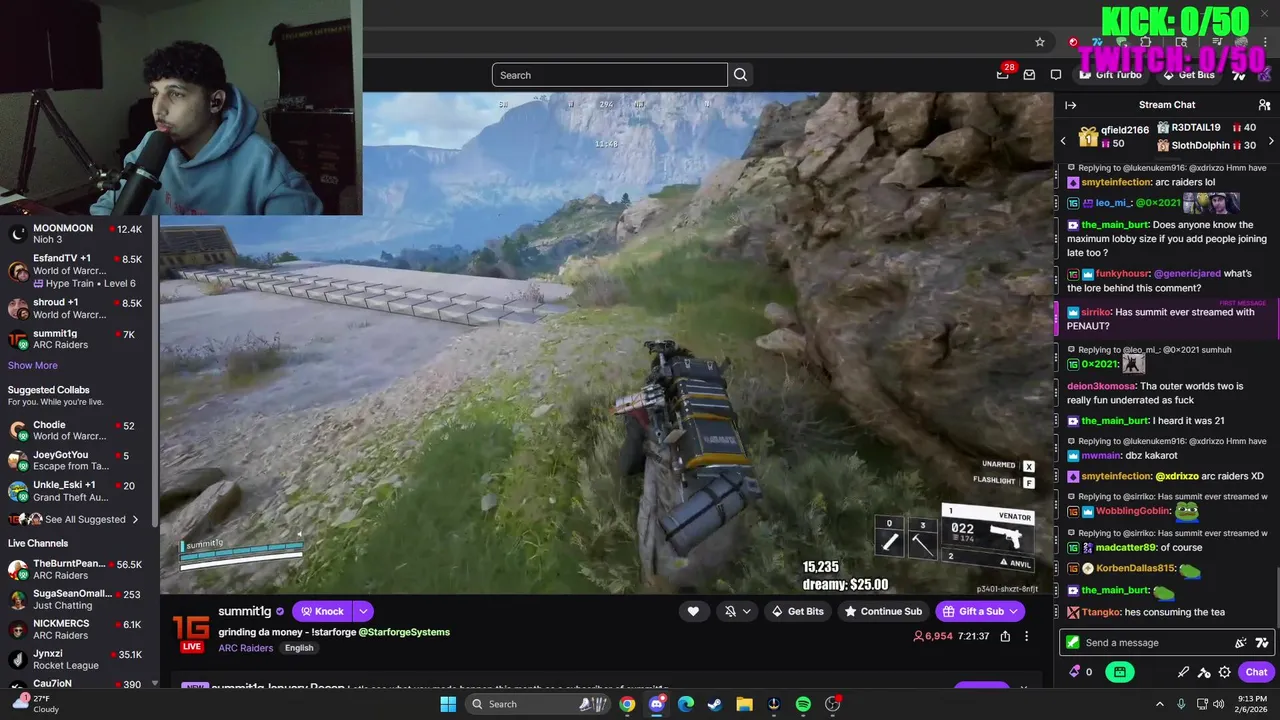Open the celebration emote picker icon
Screen dimensions: 1280x720
pyautogui.click(x=1241, y=643)
